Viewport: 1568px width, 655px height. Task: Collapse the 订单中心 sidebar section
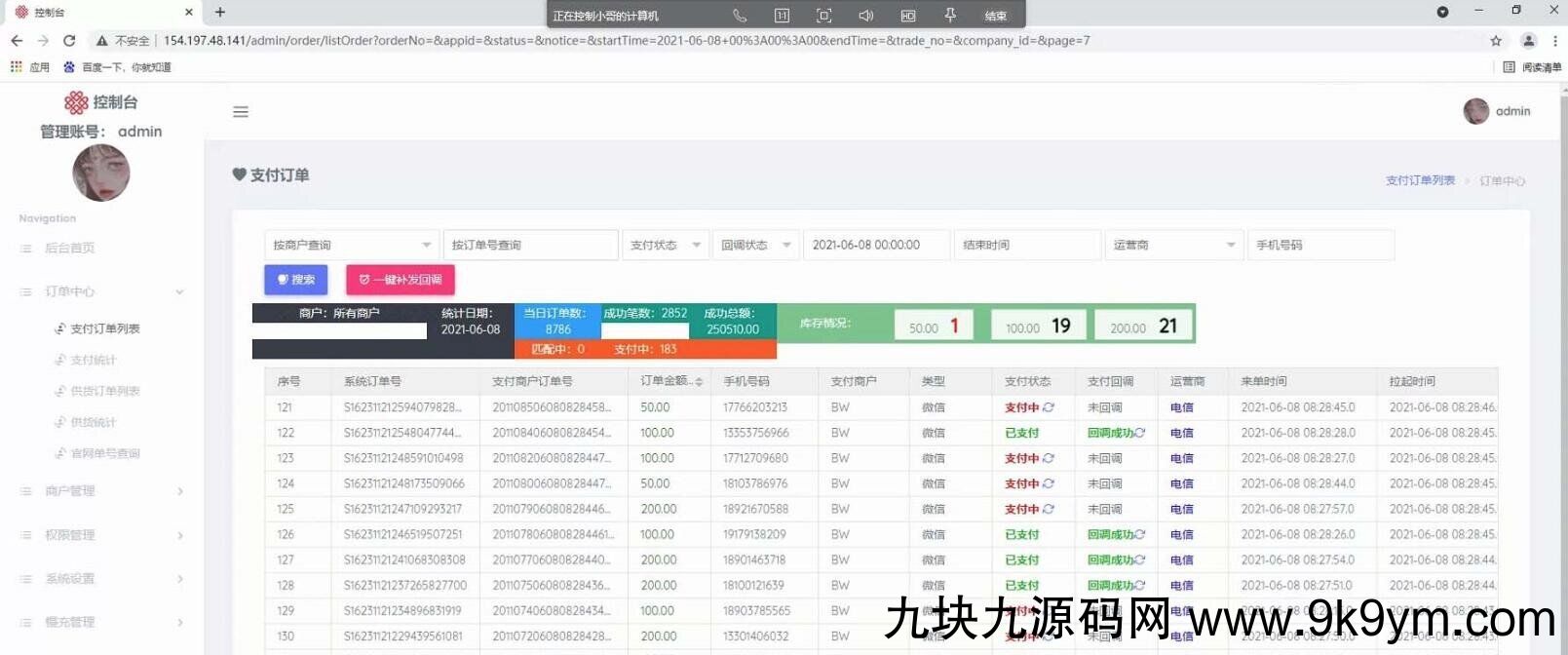[x=101, y=291]
